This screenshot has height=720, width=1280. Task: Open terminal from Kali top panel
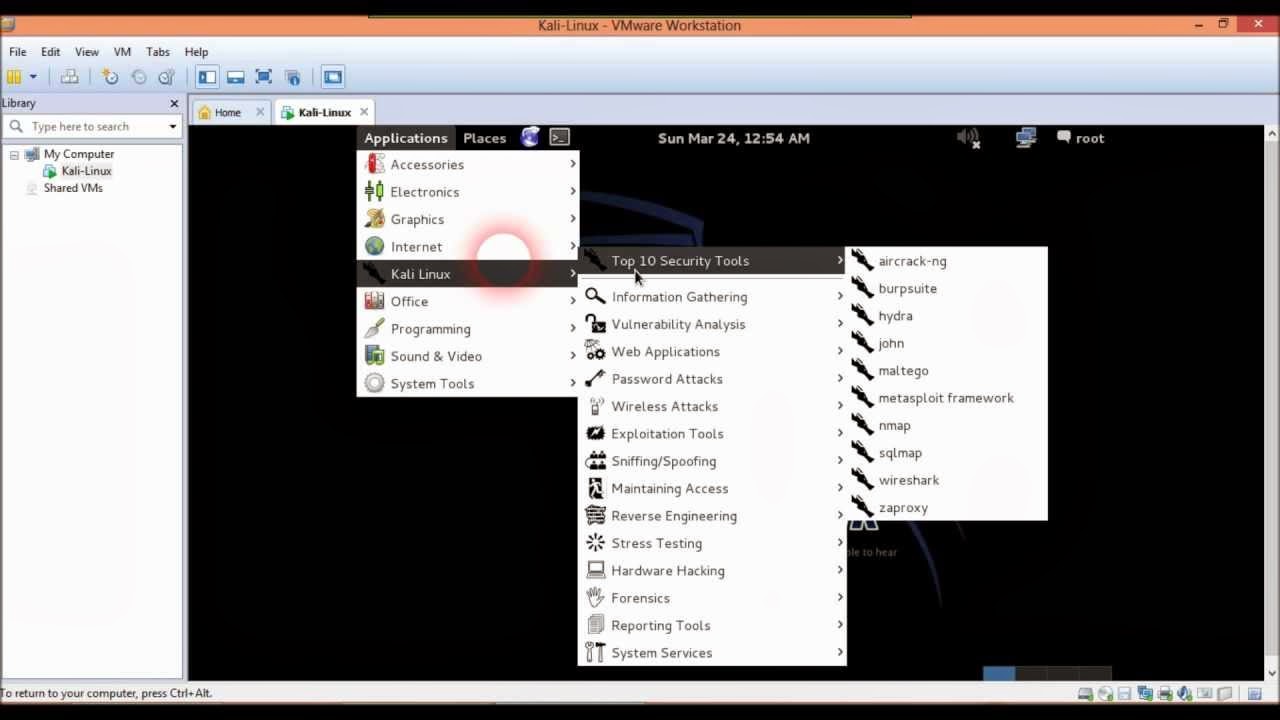(x=560, y=137)
